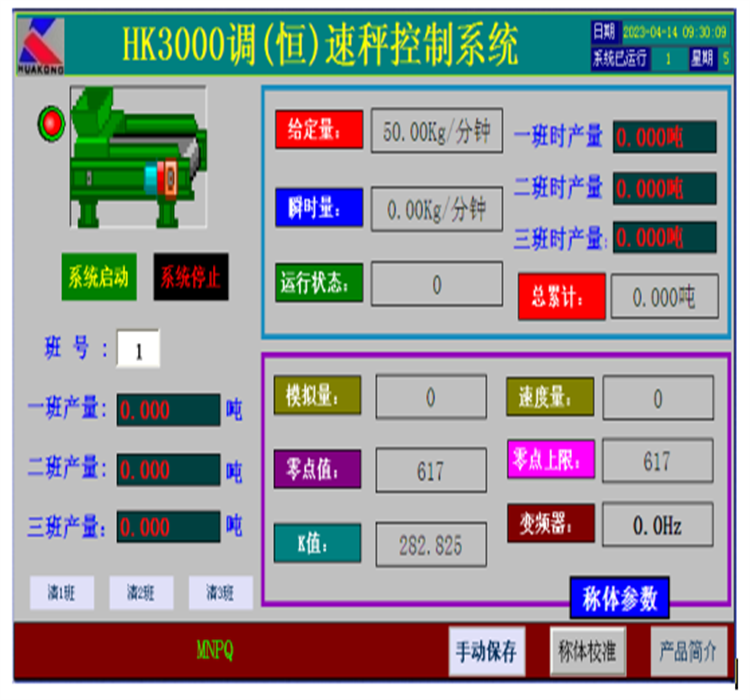The width and height of the screenshot is (750, 700).
Task: Click the HUAKONG logo icon
Action: pos(40,45)
